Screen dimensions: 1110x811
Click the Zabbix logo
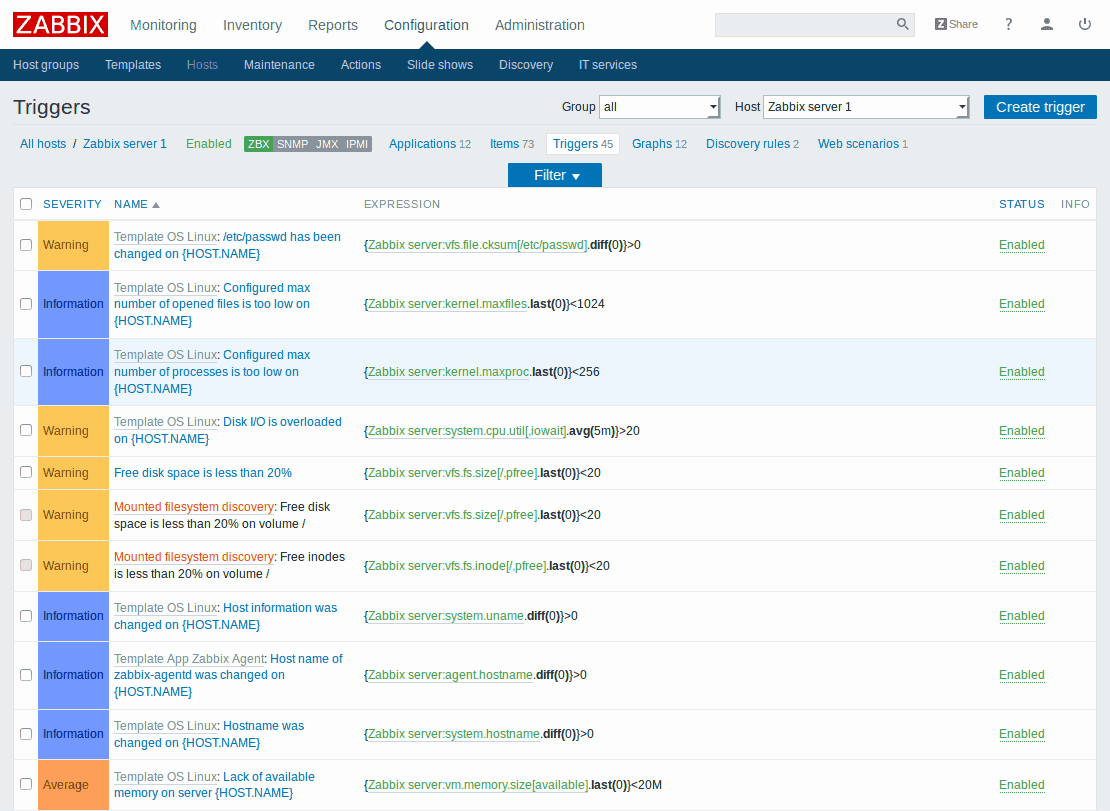[61, 24]
